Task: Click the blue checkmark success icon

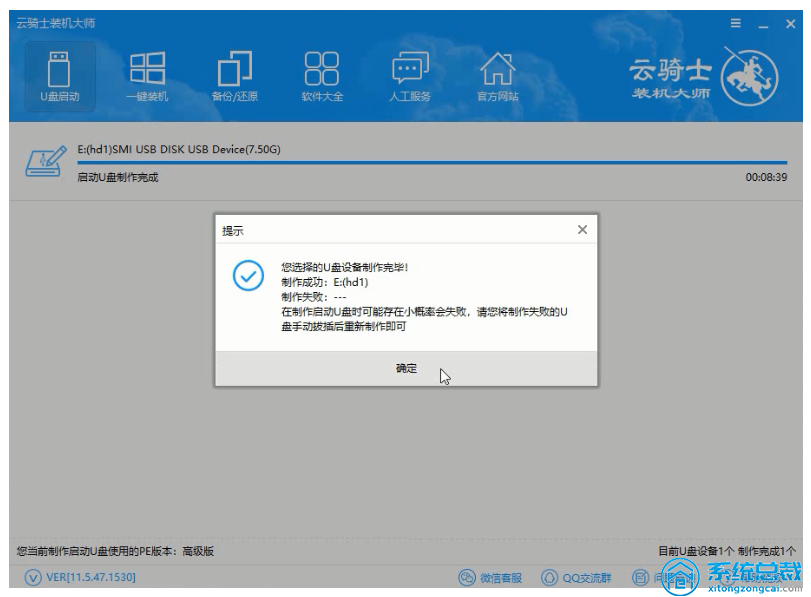Action: [x=248, y=275]
